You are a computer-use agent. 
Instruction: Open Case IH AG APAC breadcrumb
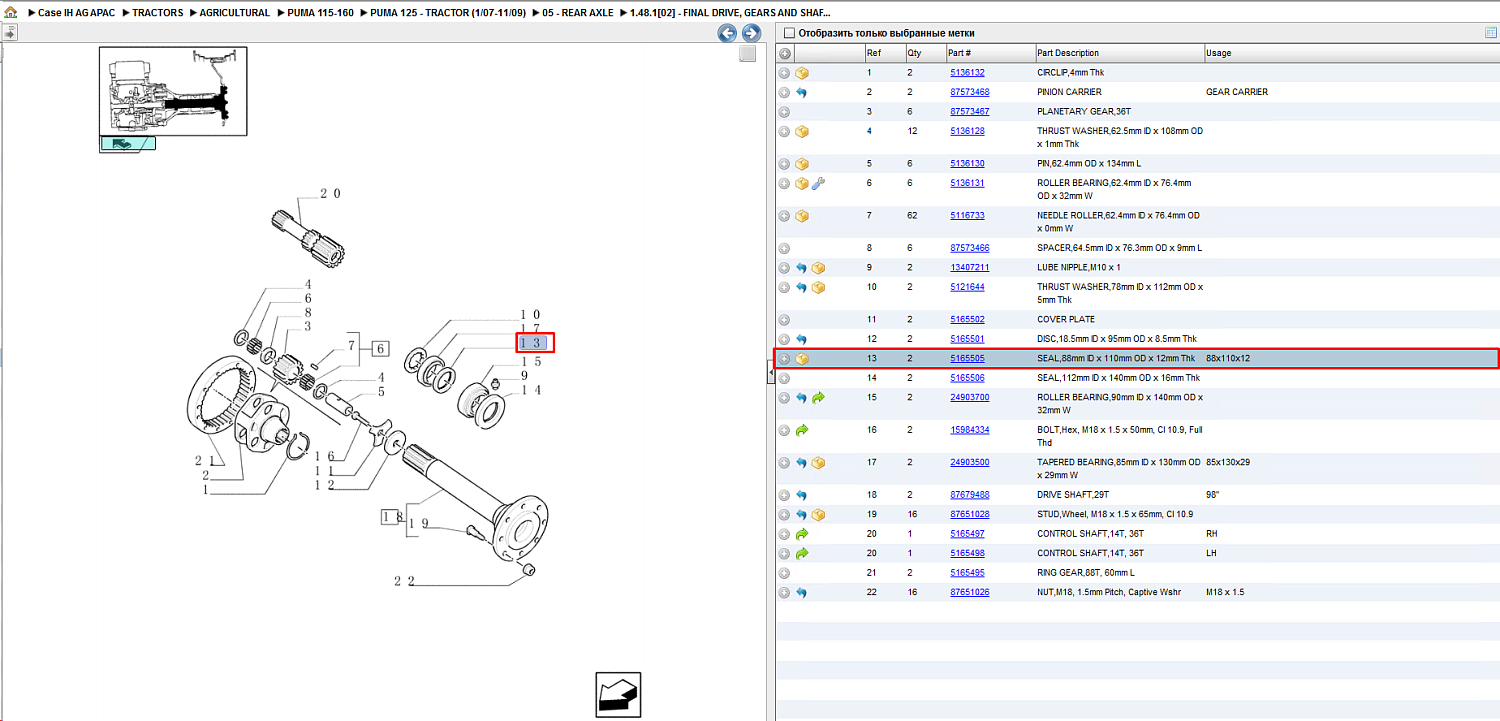click(75, 13)
